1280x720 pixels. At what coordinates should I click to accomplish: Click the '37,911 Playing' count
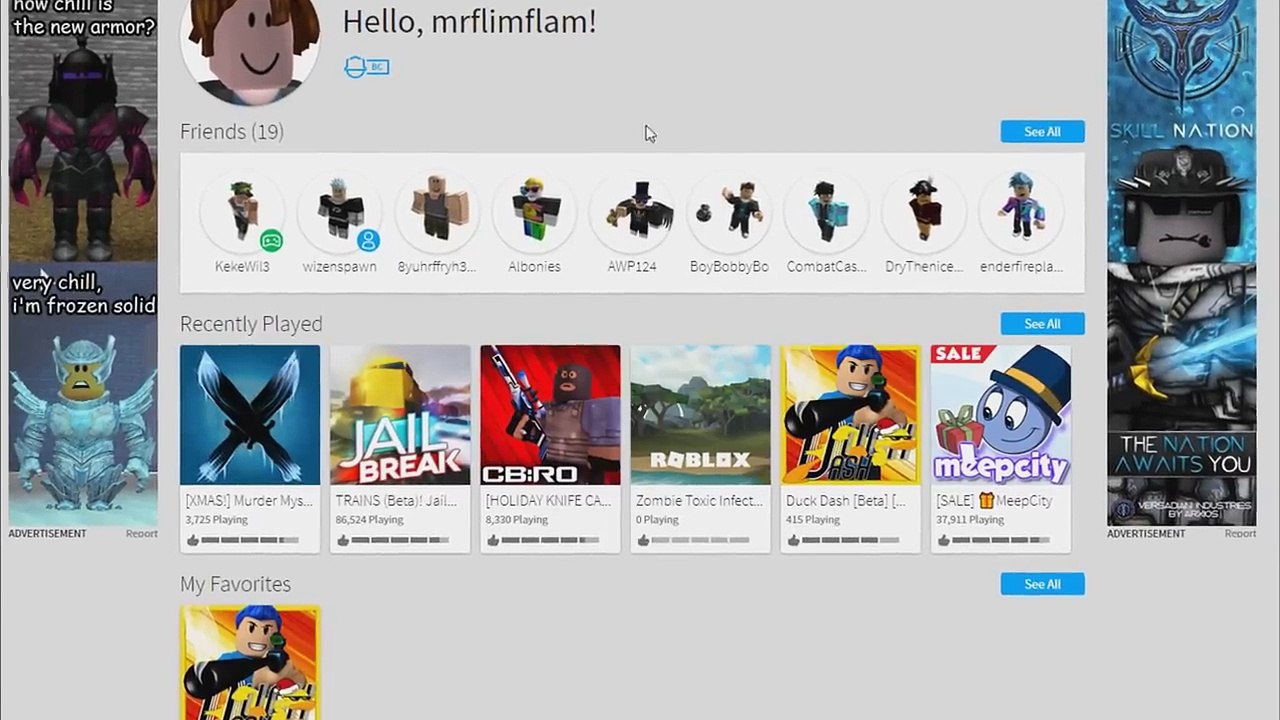click(x=969, y=520)
